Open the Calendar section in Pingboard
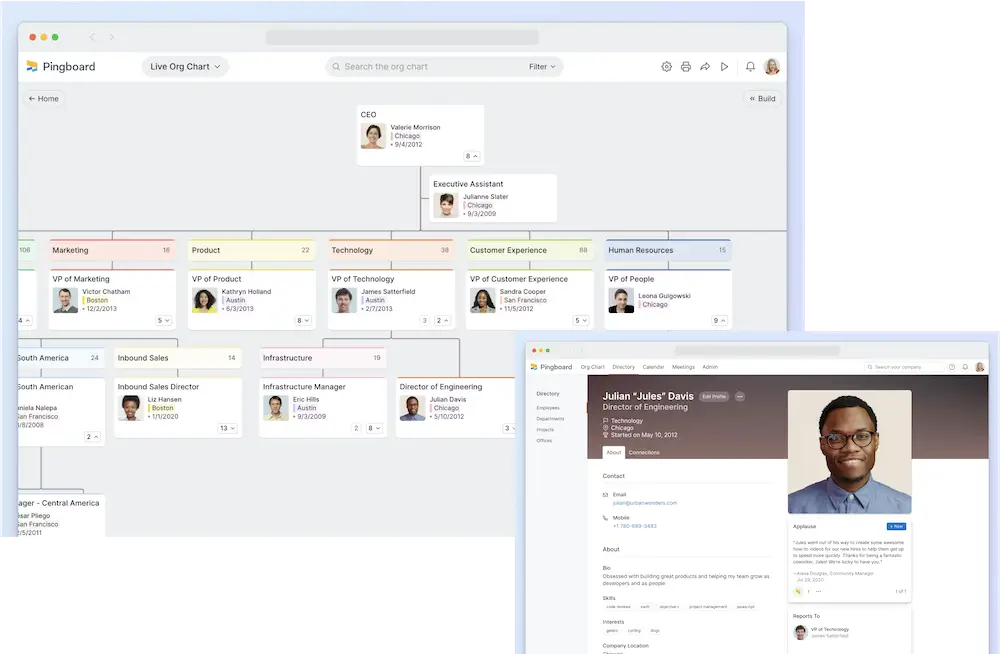The height and width of the screenshot is (654, 1000). tap(653, 367)
